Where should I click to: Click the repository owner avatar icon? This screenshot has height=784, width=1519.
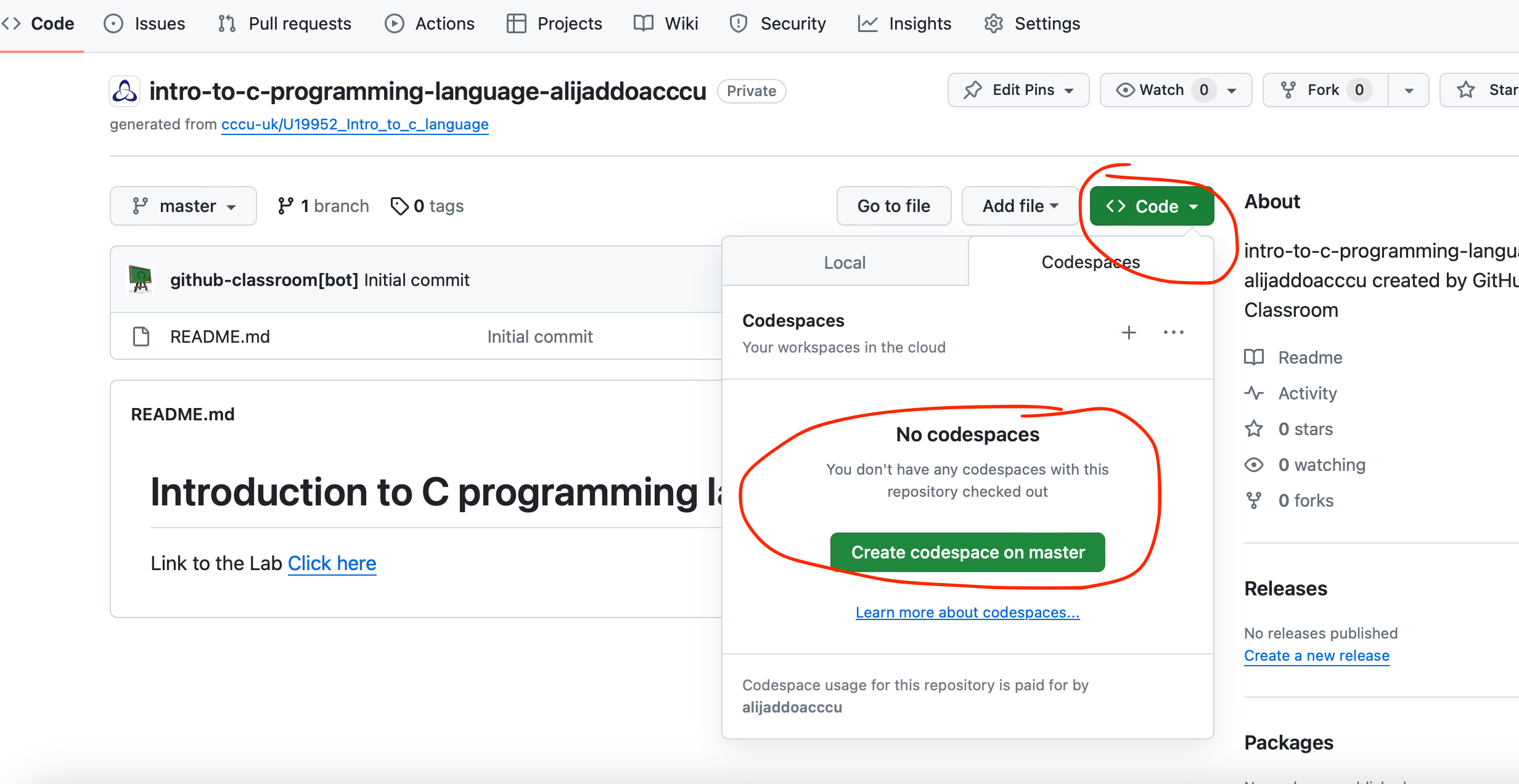click(125, 91)
